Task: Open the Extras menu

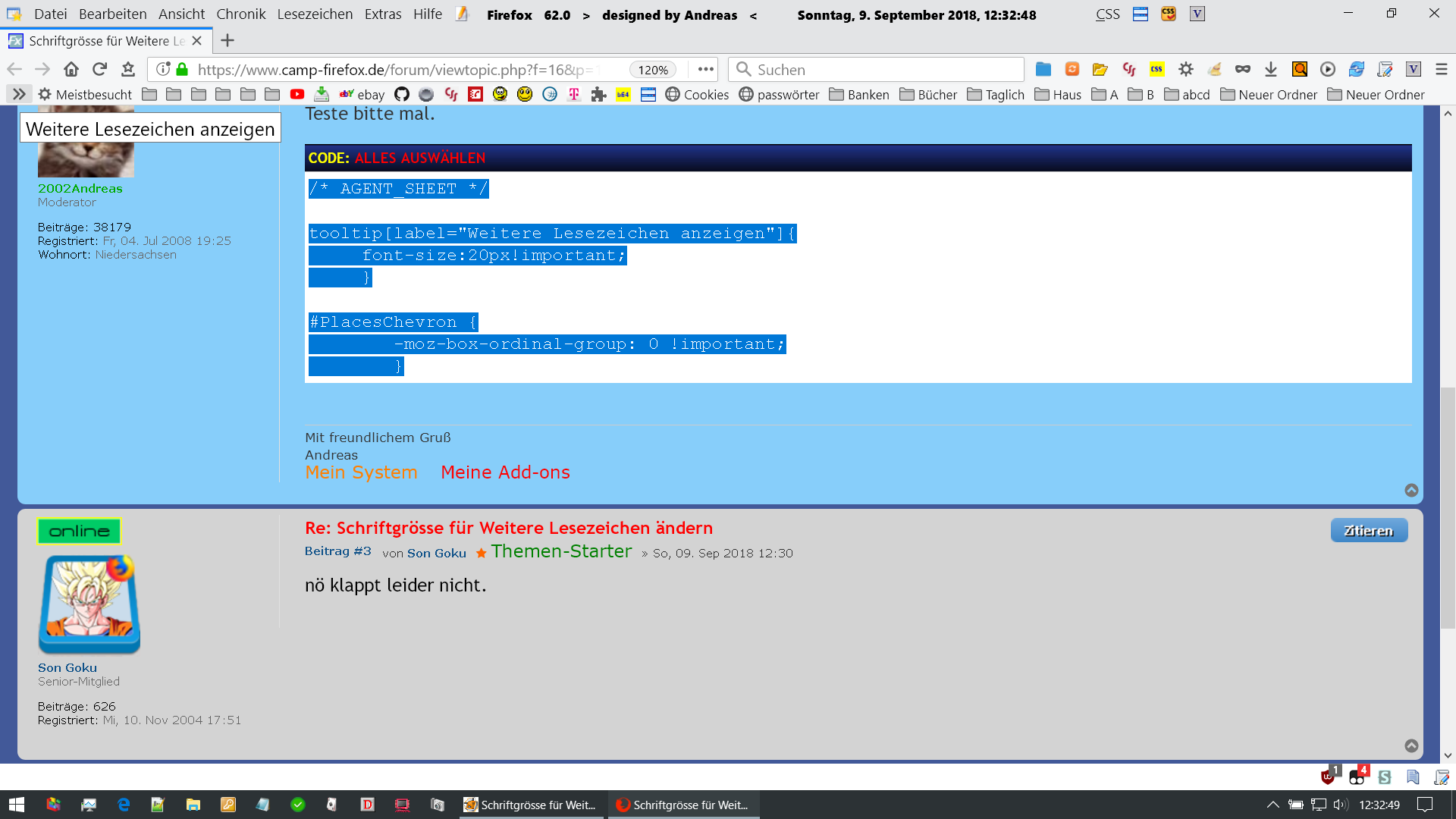Action: 382,14
